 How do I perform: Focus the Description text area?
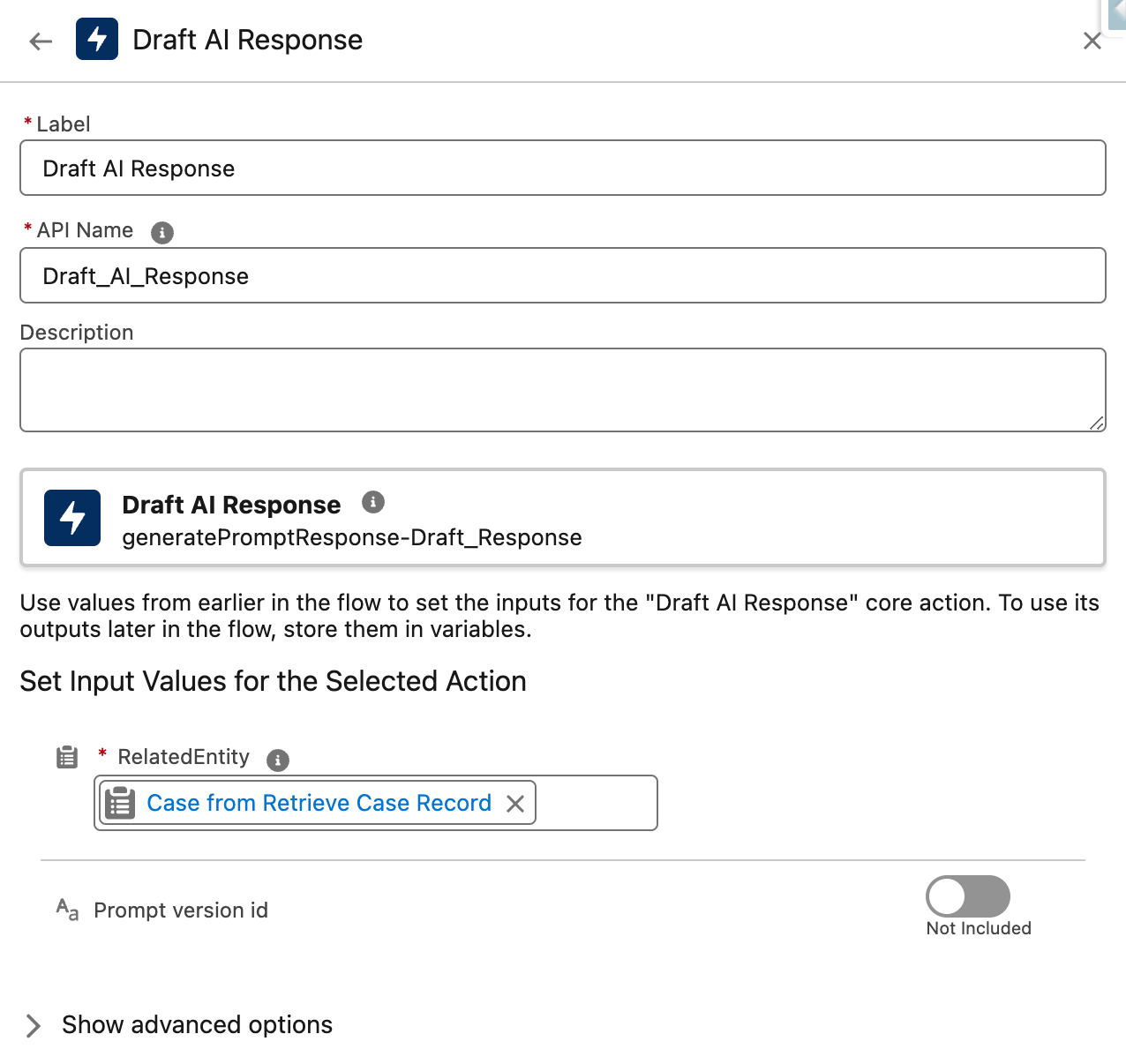click(563, 390)
